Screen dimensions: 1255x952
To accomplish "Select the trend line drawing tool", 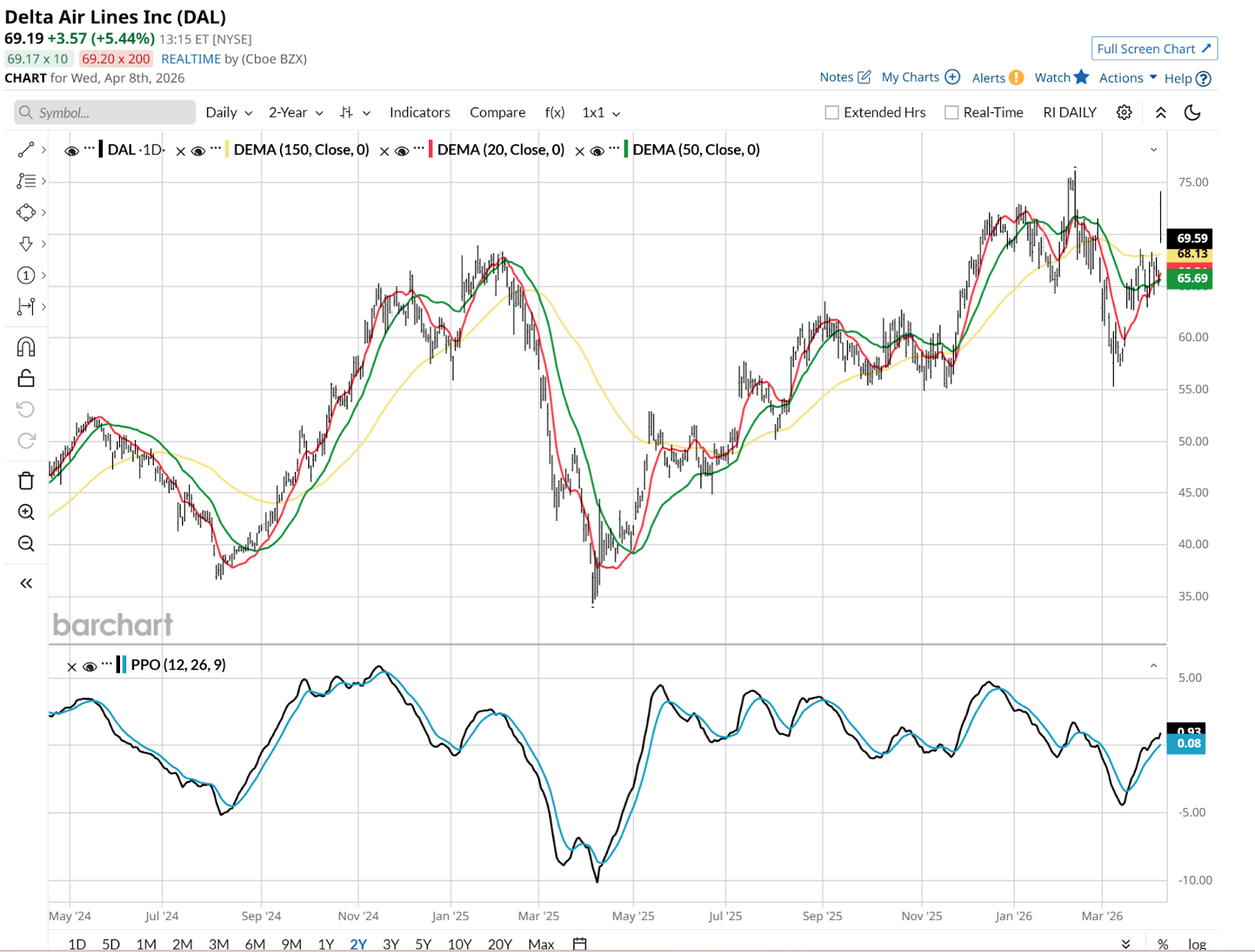I will point(26,150).
